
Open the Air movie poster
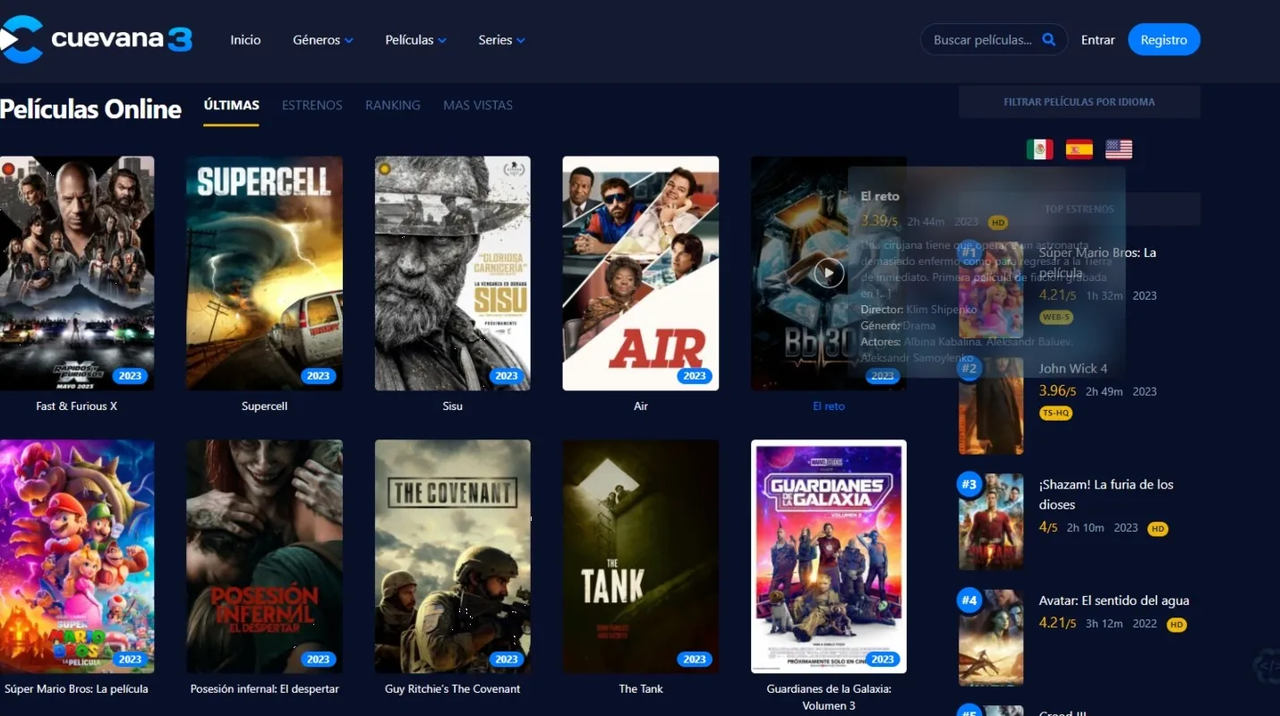point(640,273)
